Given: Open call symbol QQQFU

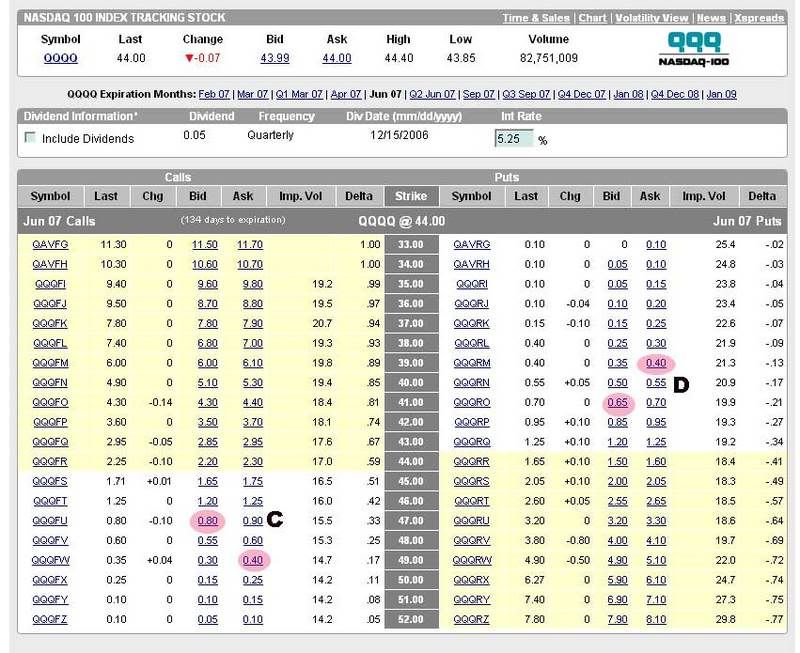Looking at the screenshot, I should (50, 521).
